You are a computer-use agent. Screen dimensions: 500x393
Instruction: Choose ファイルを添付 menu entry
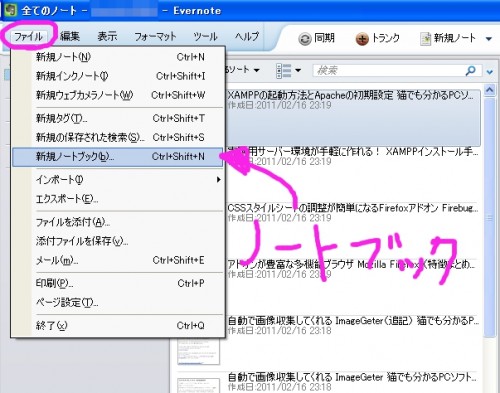118,222
